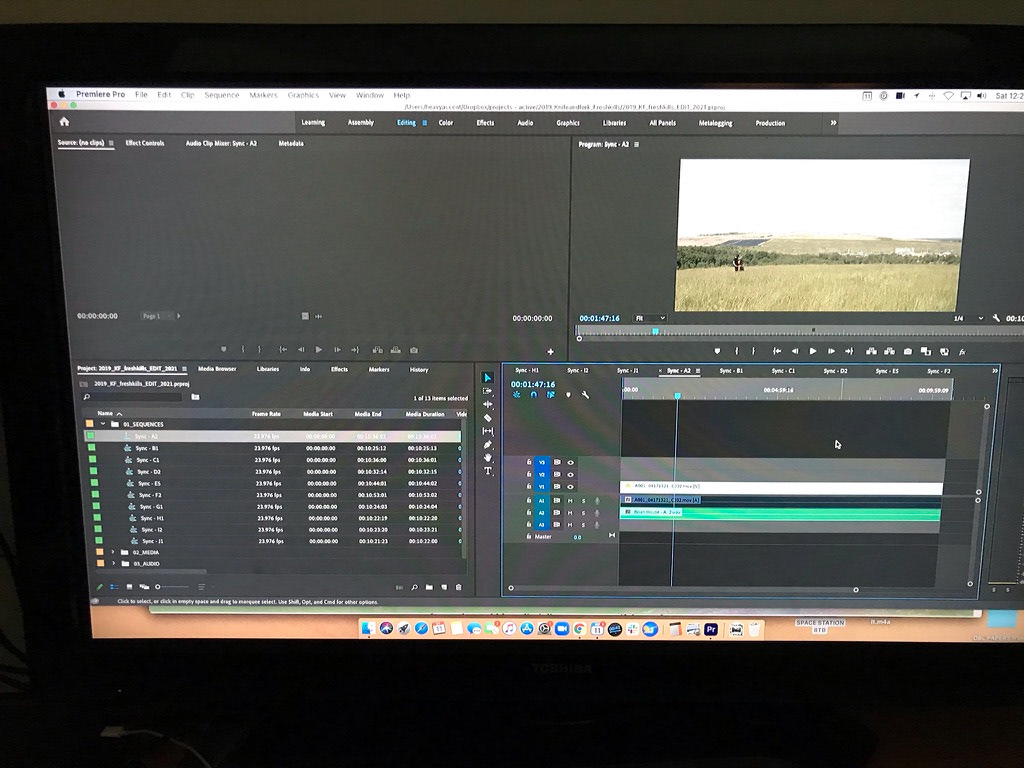Select the Ripple Edit tool
The image size is (1024, 768).
[487, 404]
